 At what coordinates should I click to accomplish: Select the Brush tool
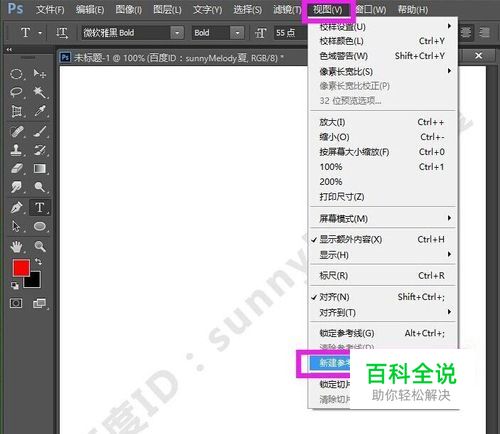point(40,132)
